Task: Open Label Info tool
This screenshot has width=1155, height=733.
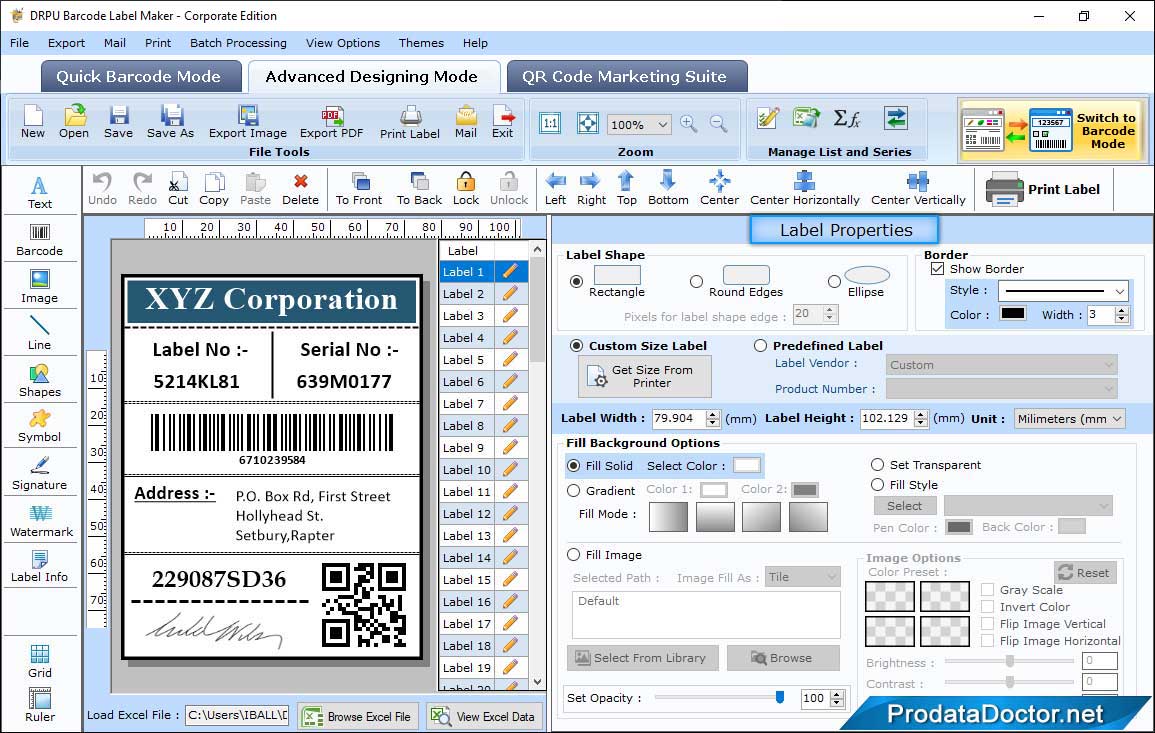Action: click(x=40, y=567)
